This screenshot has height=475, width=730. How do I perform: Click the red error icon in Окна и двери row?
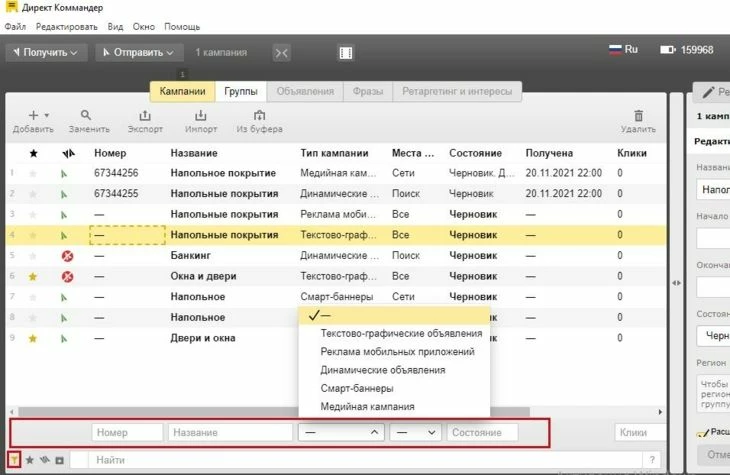[68, 277]
